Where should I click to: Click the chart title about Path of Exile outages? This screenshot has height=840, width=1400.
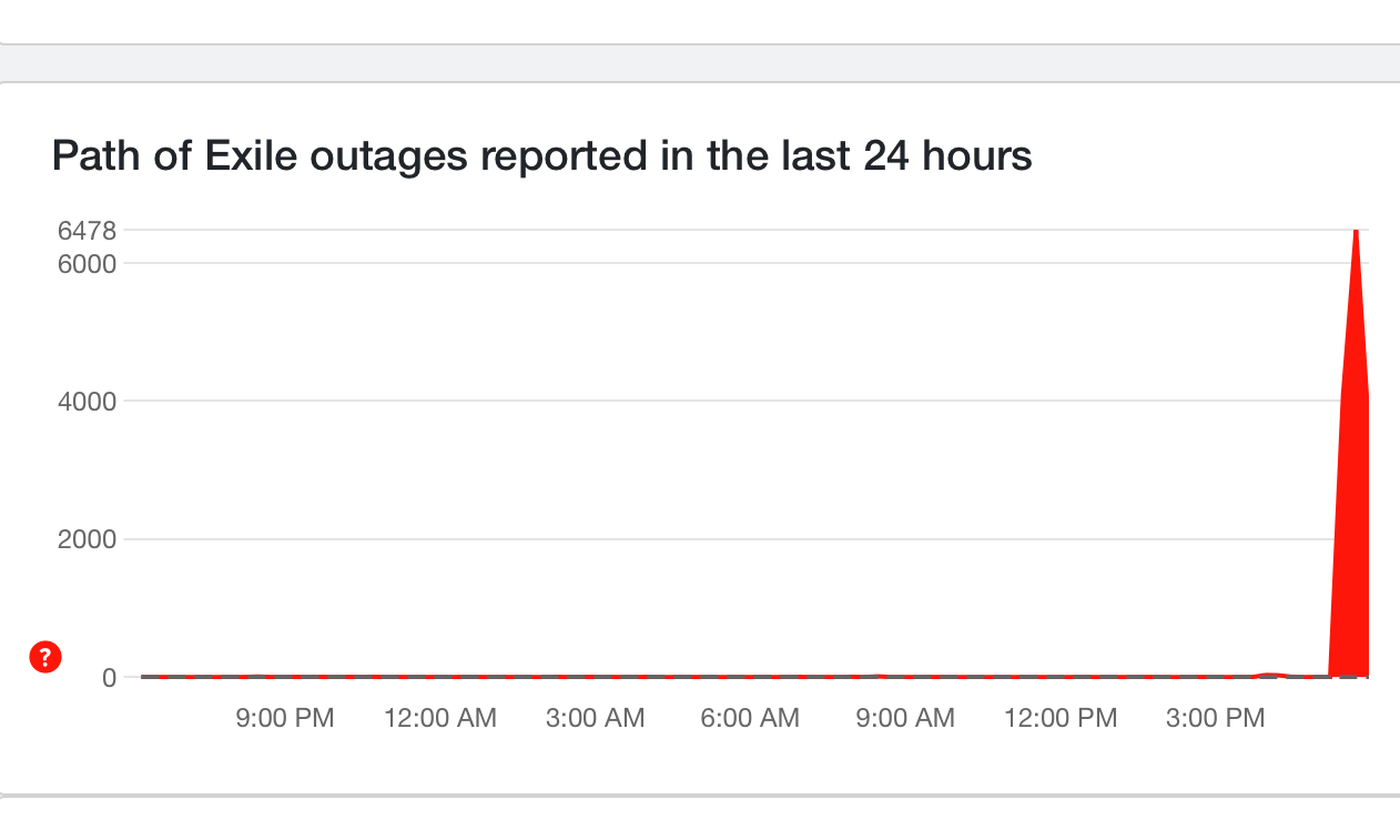click(x=541, y=157)
